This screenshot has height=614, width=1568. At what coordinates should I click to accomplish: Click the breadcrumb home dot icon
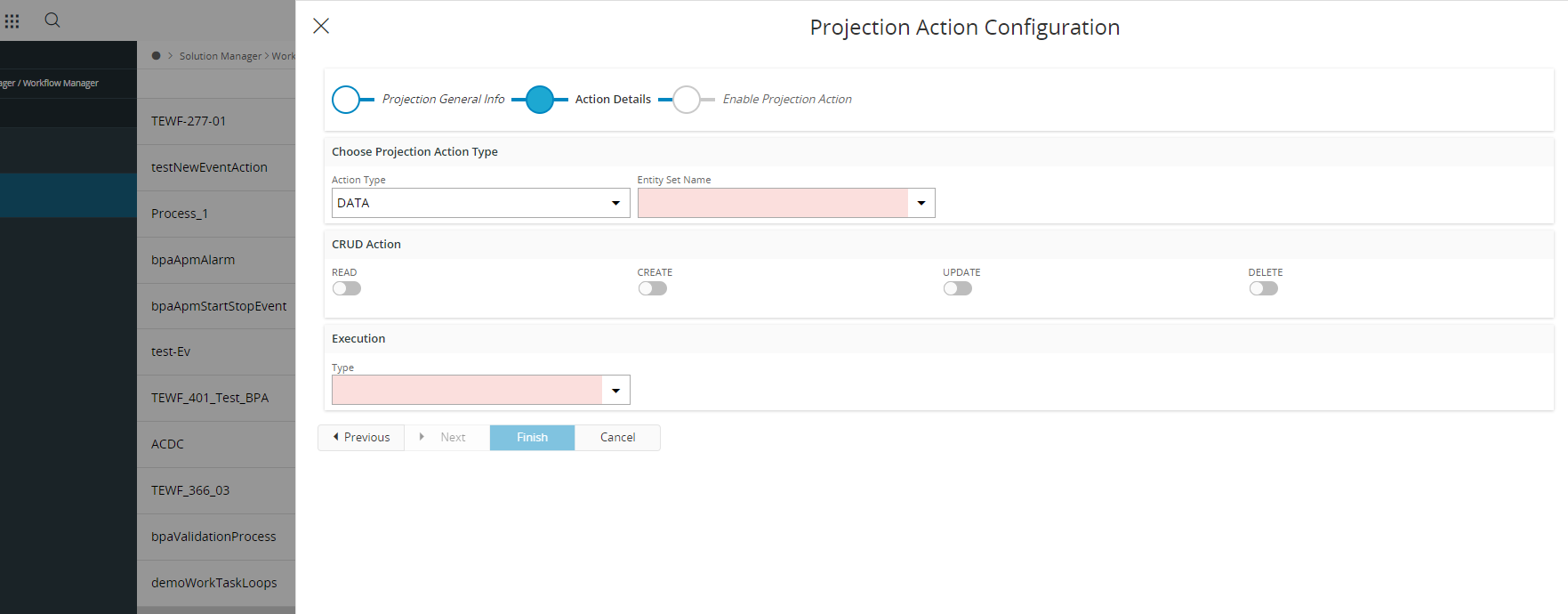click(157, 56)
